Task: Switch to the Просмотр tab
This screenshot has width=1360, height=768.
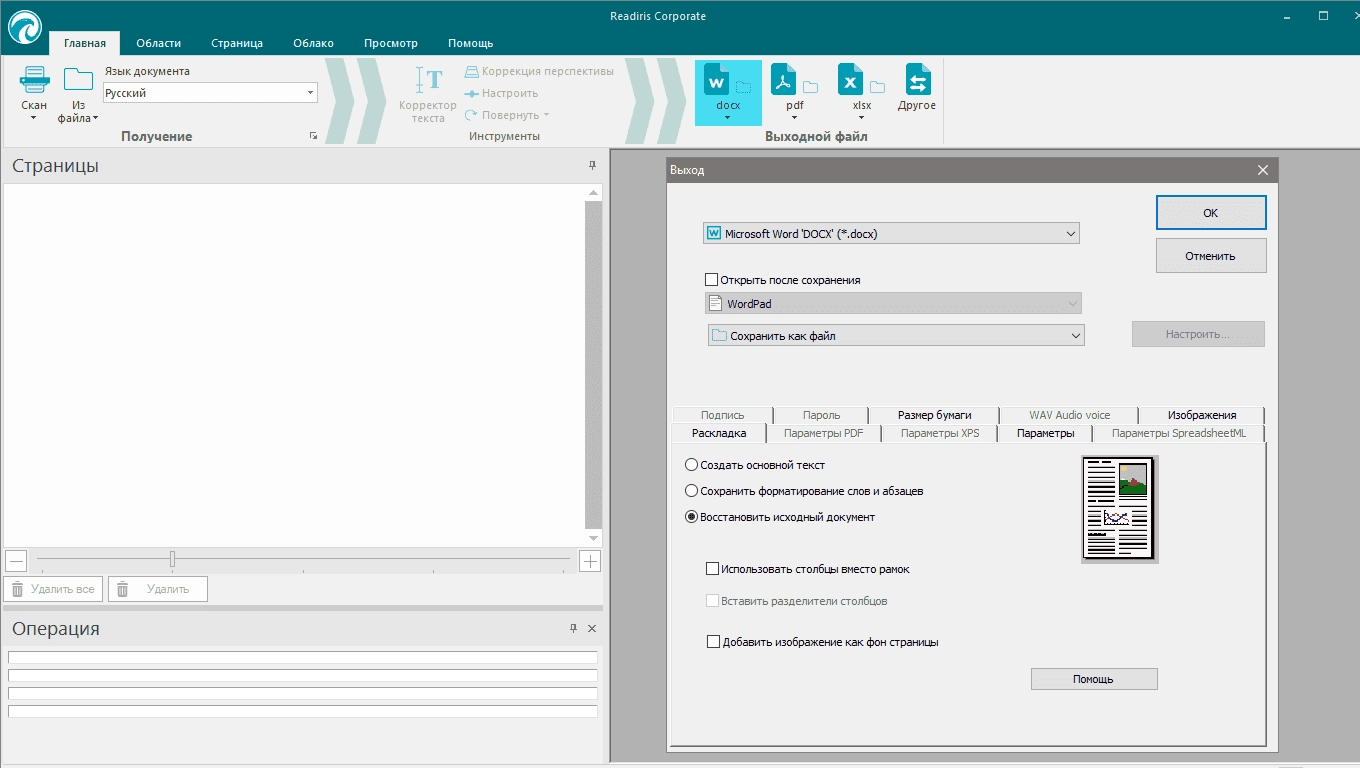Action: coord(391,43)
